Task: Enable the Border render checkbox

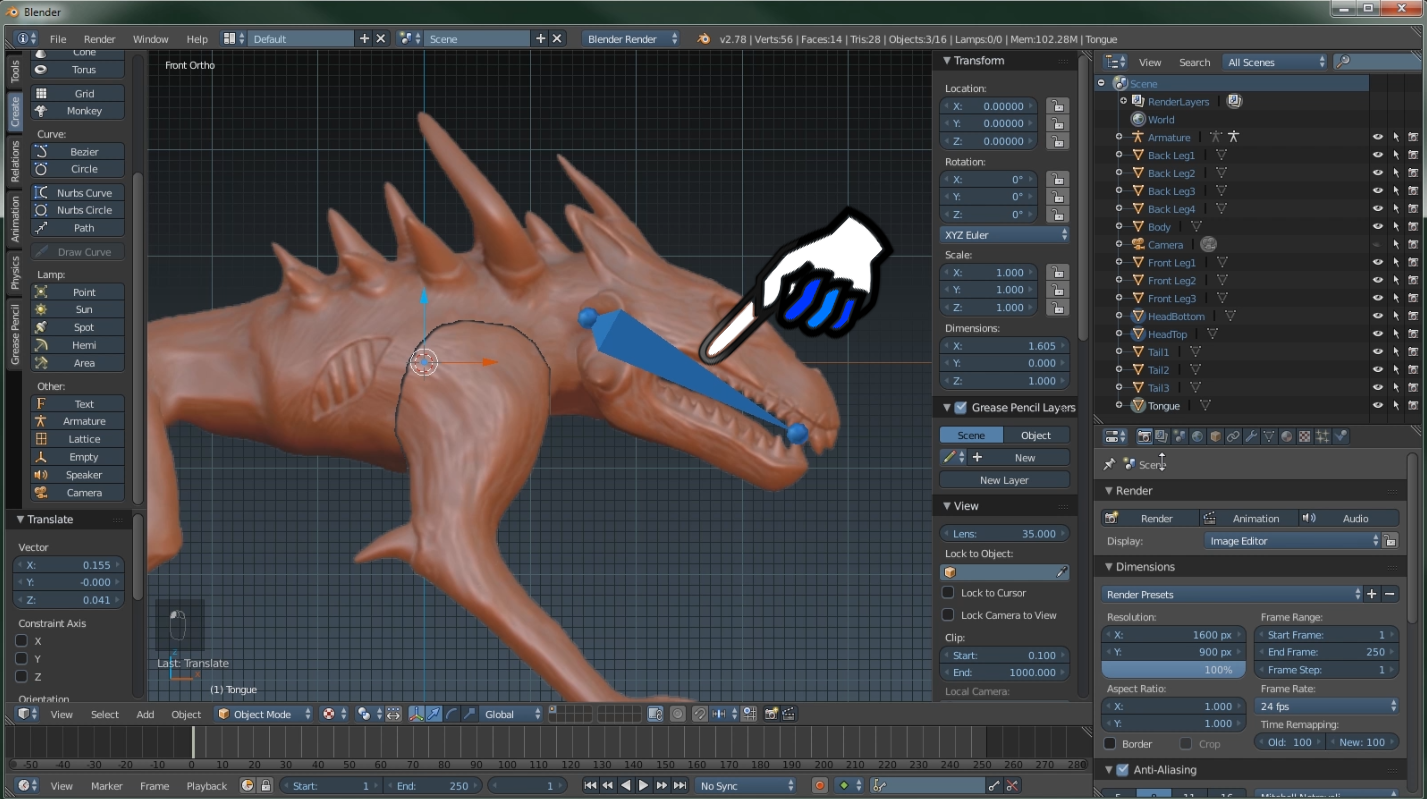Action: pos(1110,744)
